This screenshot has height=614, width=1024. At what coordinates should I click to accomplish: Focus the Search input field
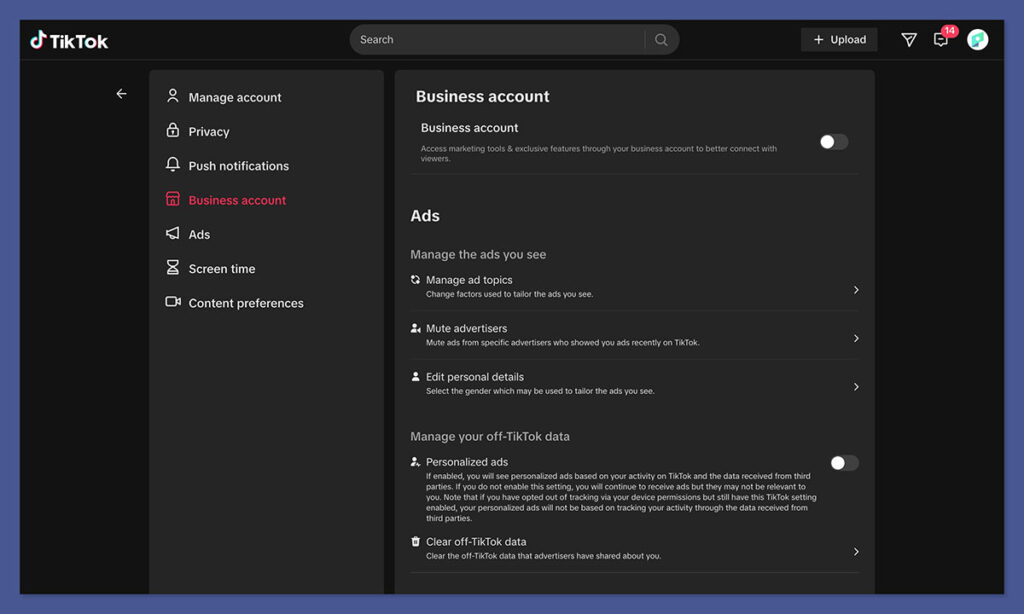click(497, 40)
